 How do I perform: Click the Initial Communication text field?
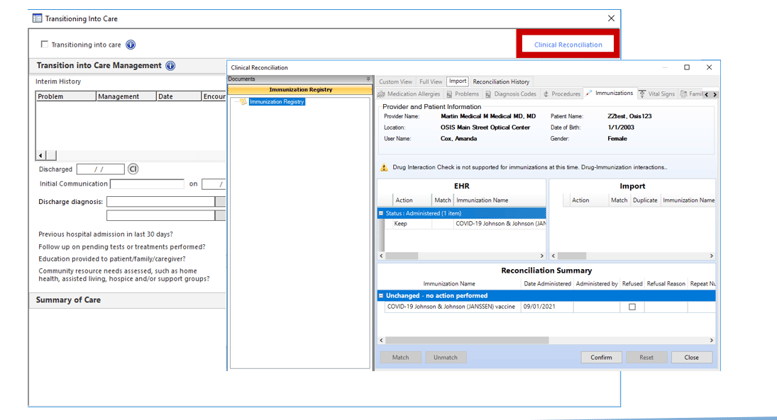coord(147,184)
